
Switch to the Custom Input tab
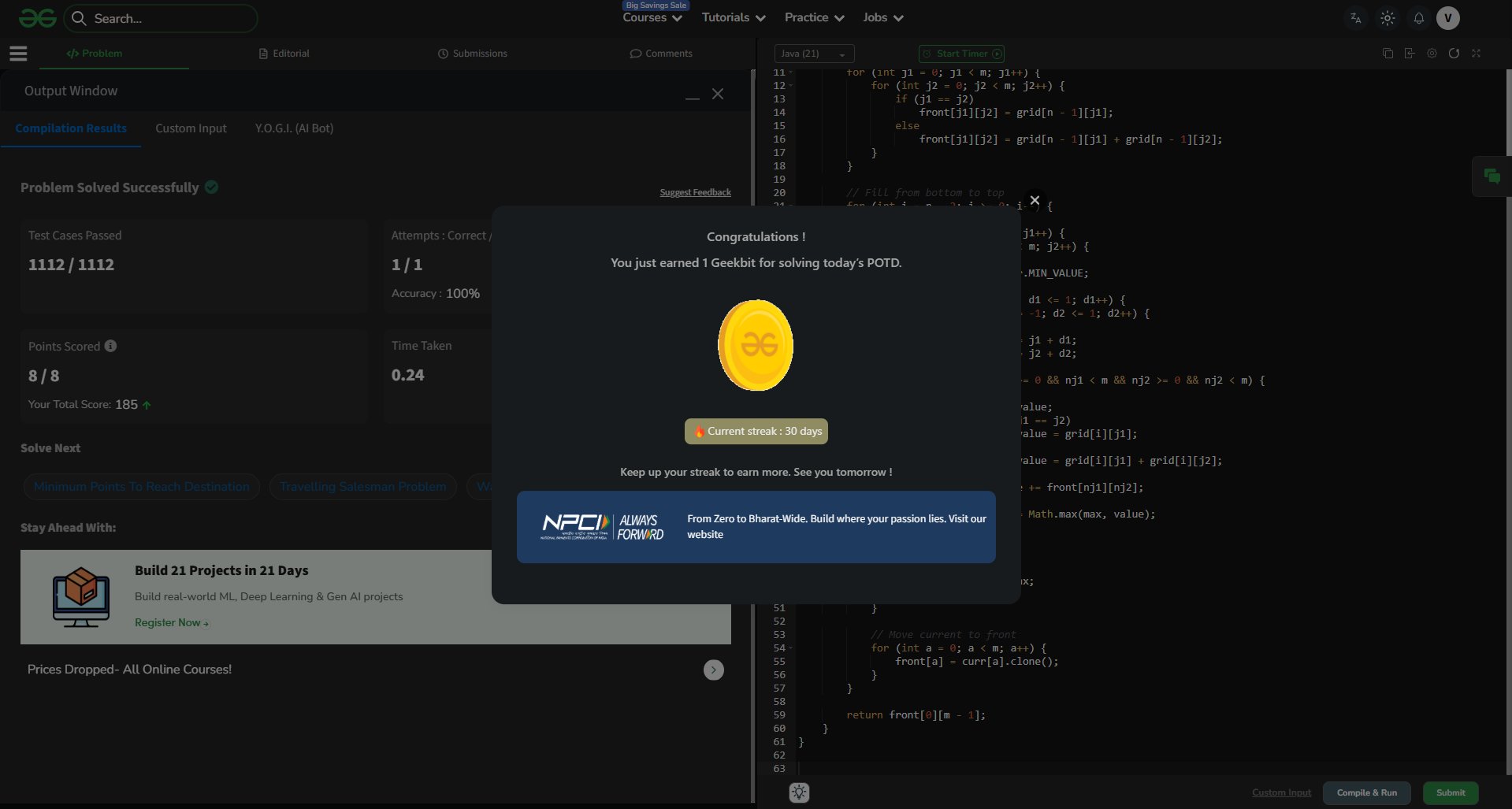[191, 128]
